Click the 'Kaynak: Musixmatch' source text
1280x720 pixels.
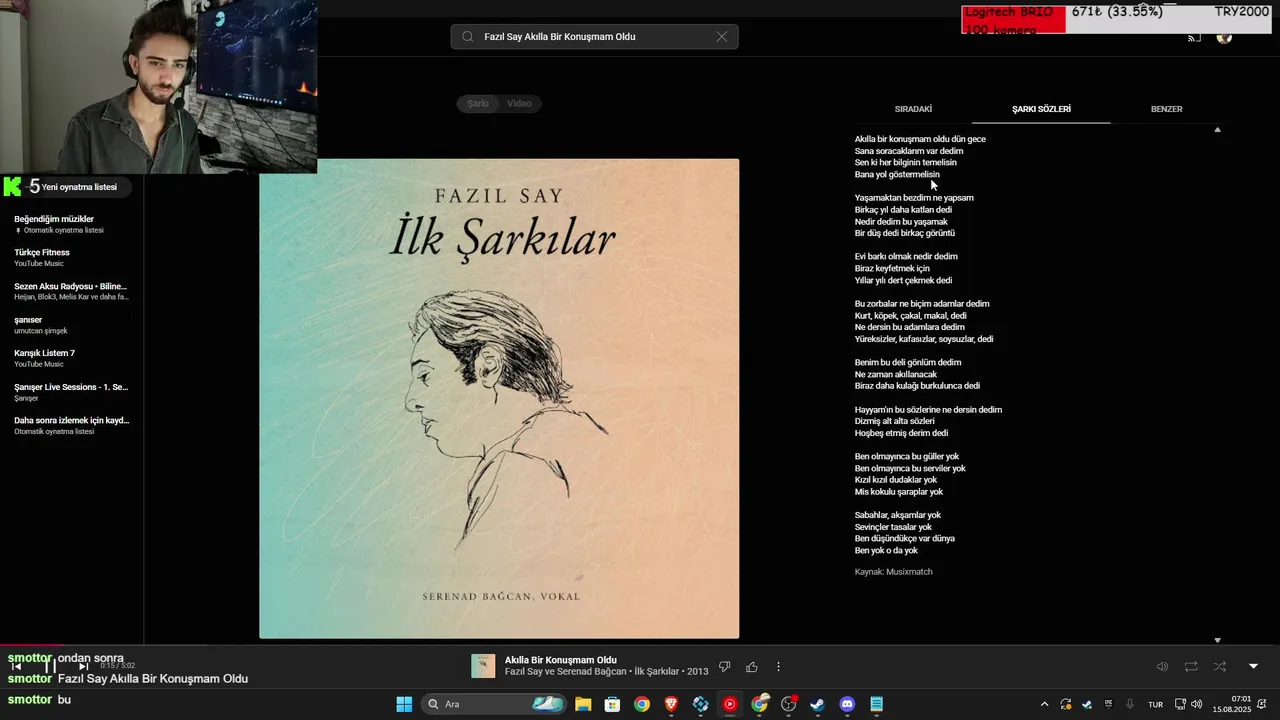[x=893, y=572]
